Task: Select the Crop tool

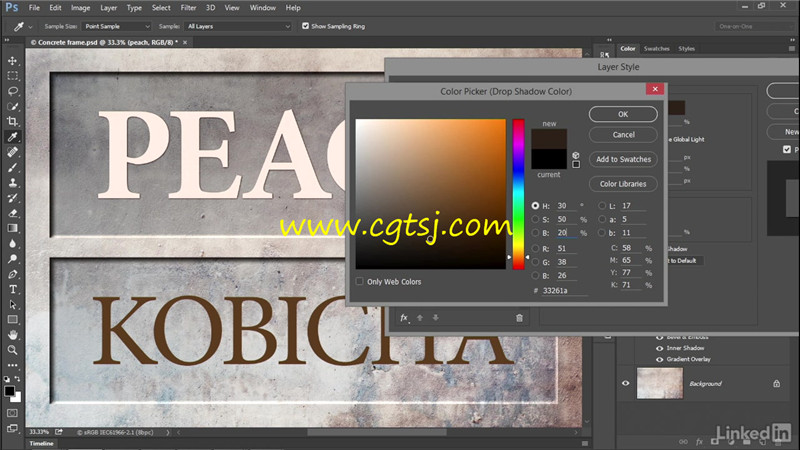Action: tap(12, 121)
